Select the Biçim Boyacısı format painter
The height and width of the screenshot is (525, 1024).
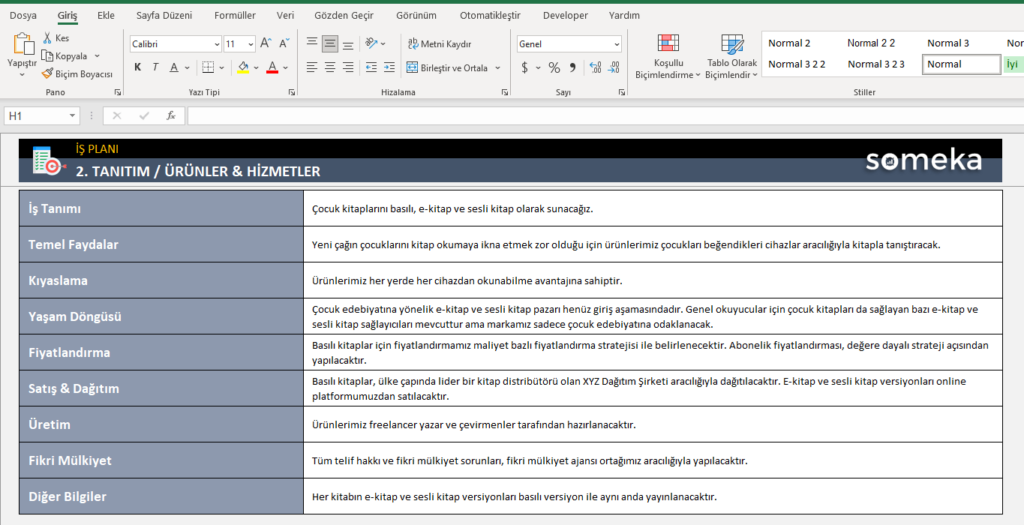pos(77,74)
